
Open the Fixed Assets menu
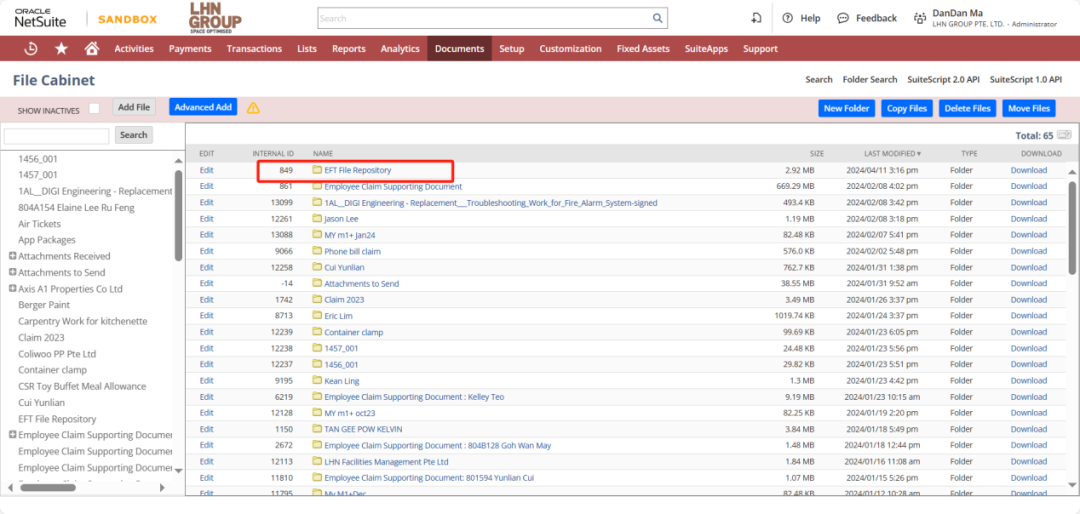[x=643, y=48]
